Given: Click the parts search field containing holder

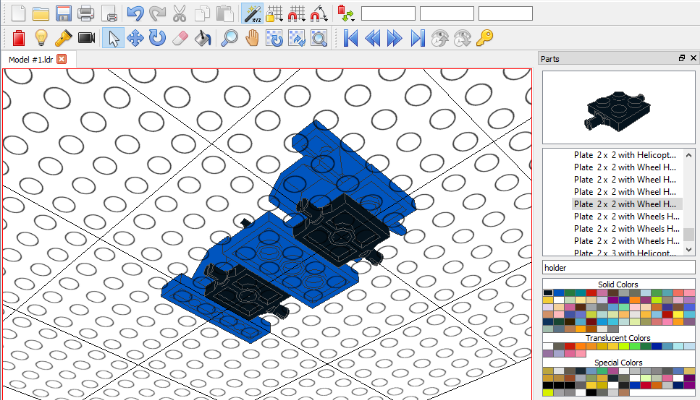Looking at the screenshot, I should [617, 267].
